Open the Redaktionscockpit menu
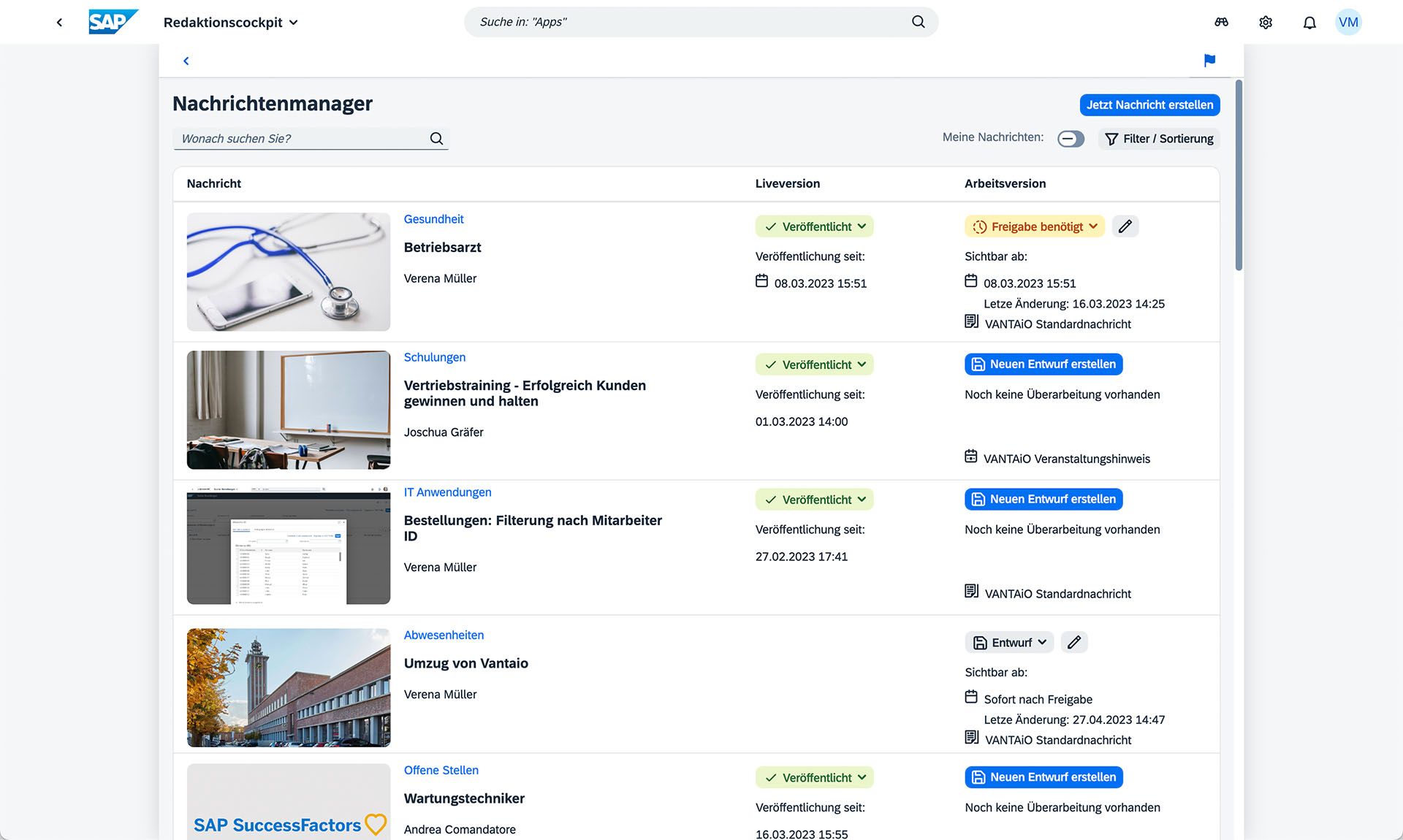Viewport: 1403px width, 840px height. click(x=230, y=22)
